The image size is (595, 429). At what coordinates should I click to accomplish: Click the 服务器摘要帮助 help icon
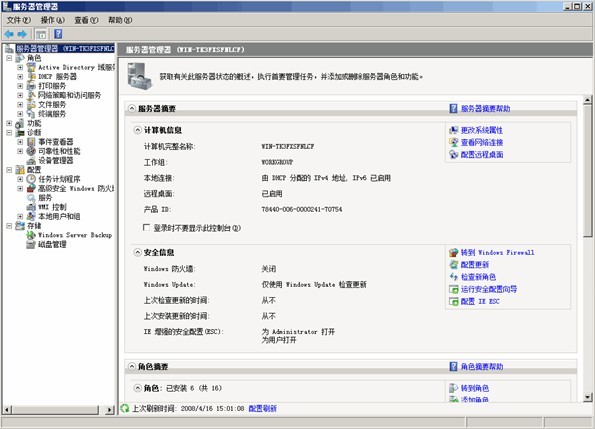click(453, 108)
